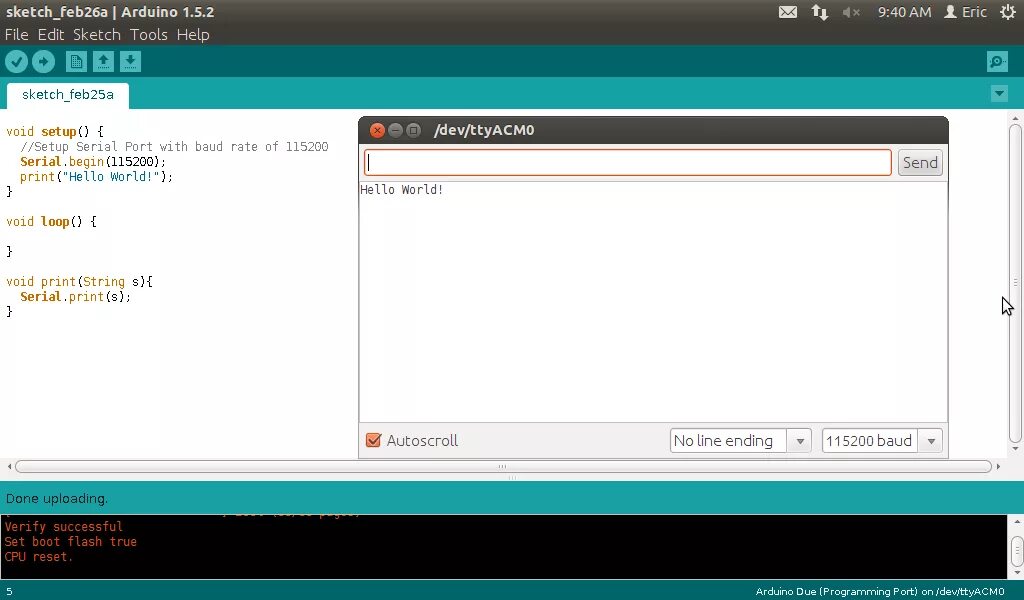Click the Upload arrow toolbar icon
The width and height of the screenshot is (1024, 600).
tap(44, 62)
